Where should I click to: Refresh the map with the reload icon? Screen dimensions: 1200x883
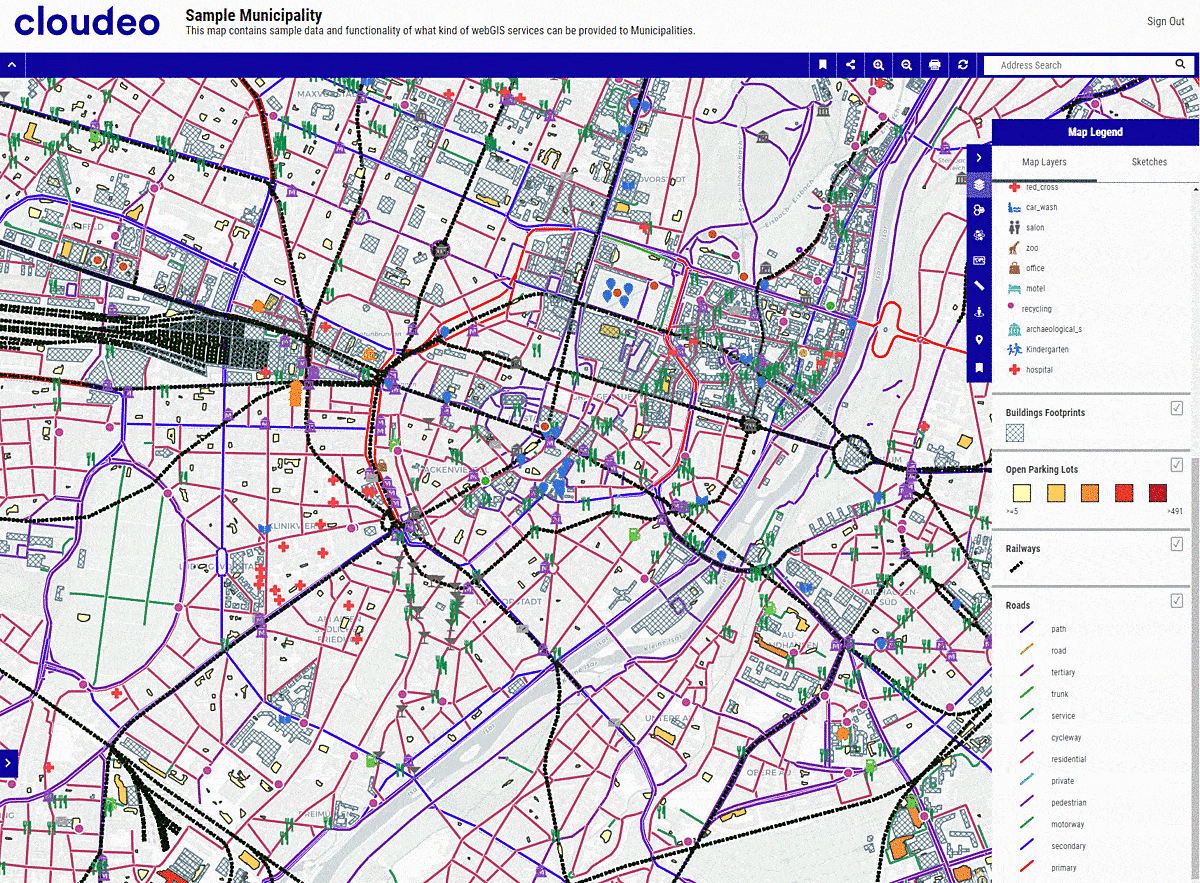pos(963,65)
